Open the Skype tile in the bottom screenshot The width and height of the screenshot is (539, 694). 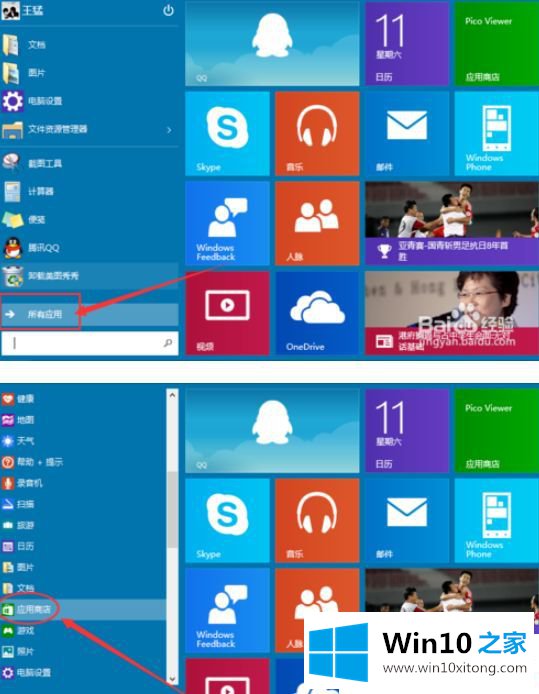click(227, 520)
